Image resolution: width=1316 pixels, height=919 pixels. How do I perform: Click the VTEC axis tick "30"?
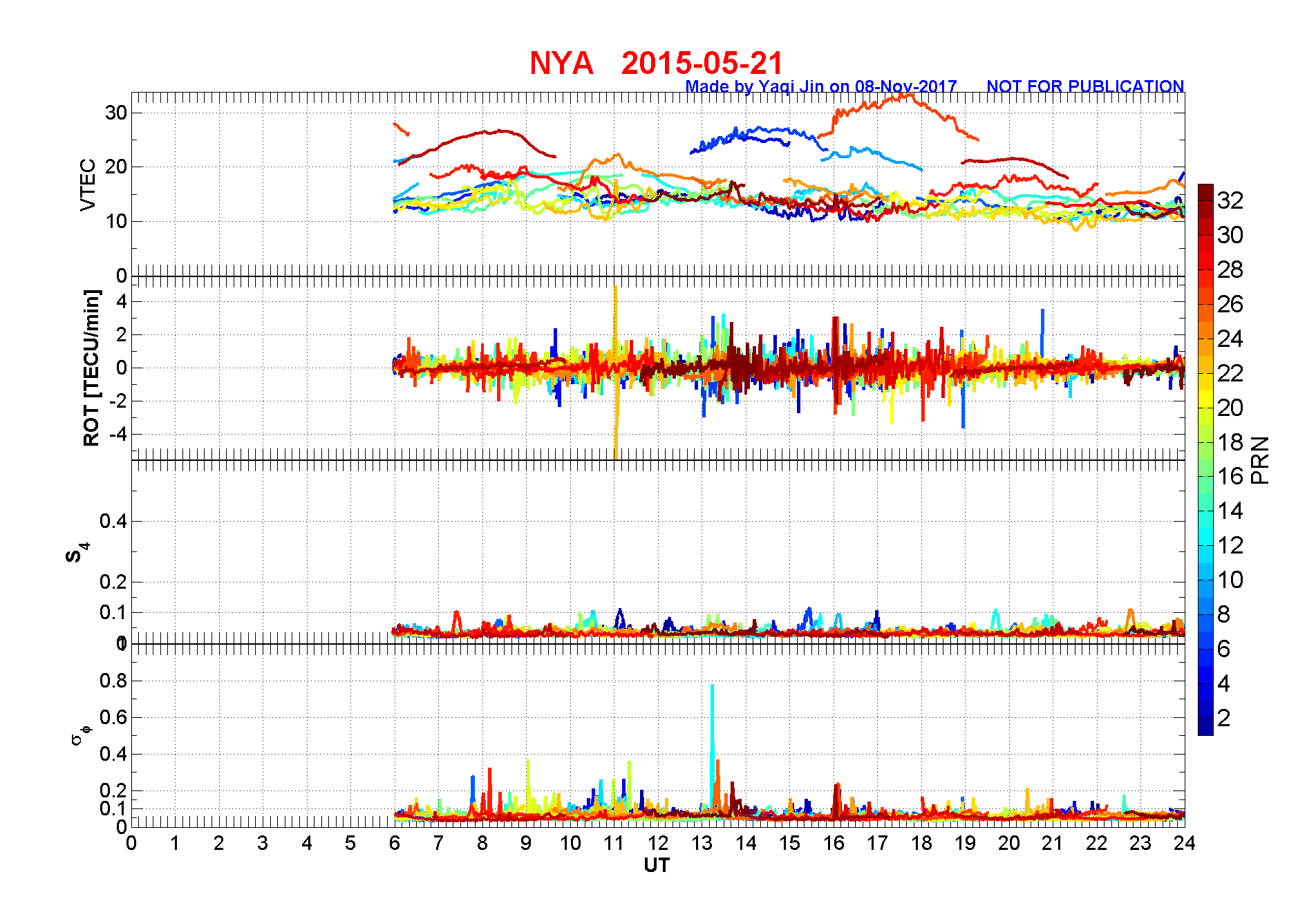[116, 113]
